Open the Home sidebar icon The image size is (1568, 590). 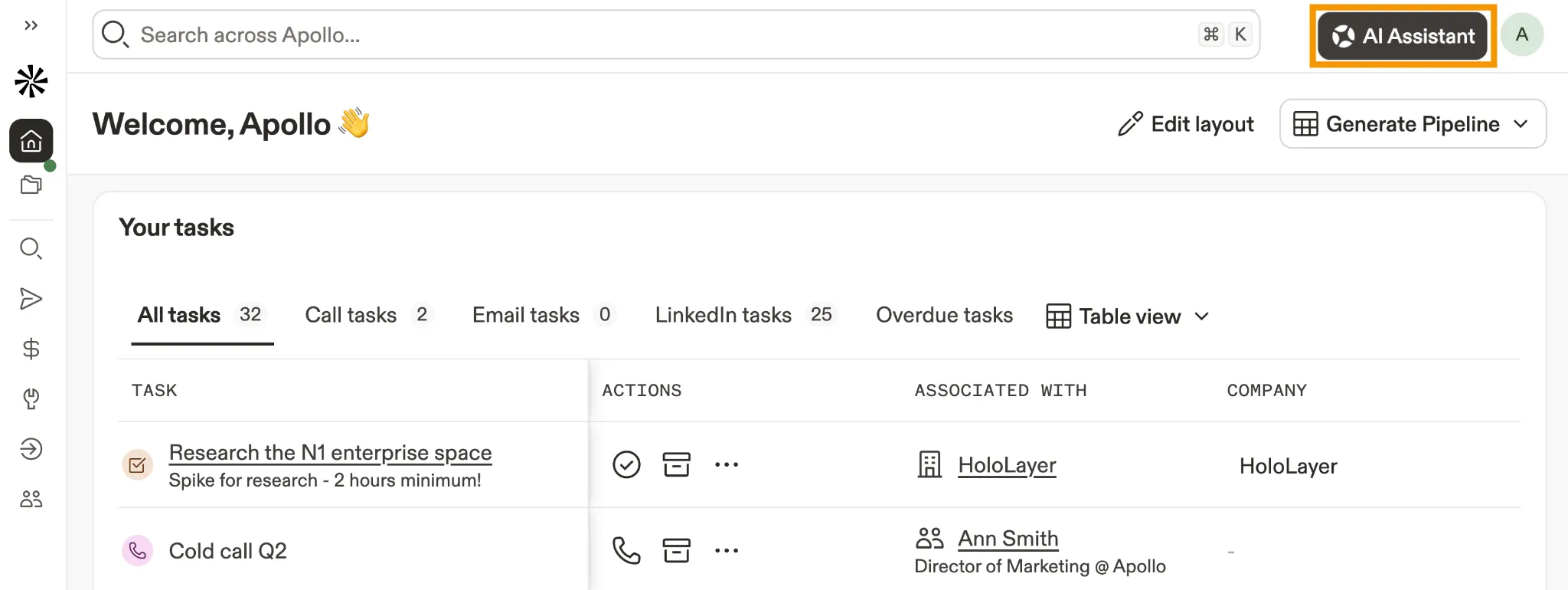pos(31,141)
